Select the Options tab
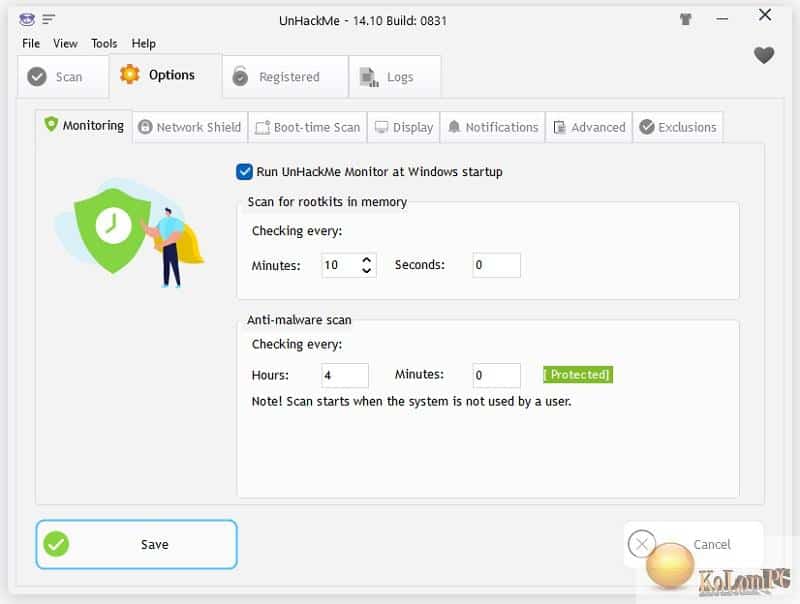 click(166, 75)
